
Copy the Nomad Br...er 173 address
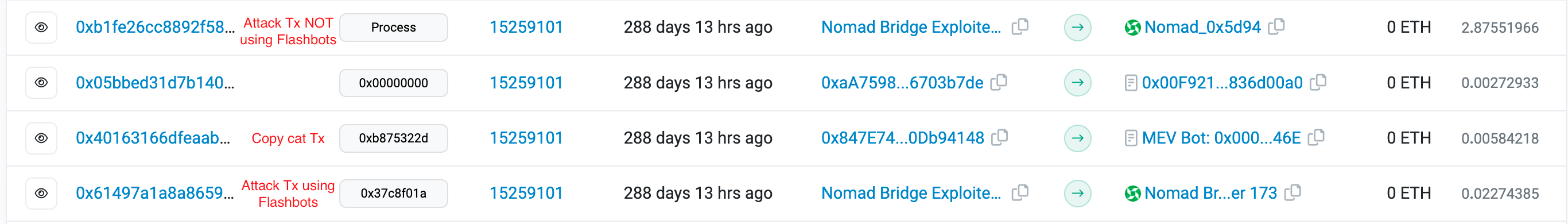[x=1293, y=193]
